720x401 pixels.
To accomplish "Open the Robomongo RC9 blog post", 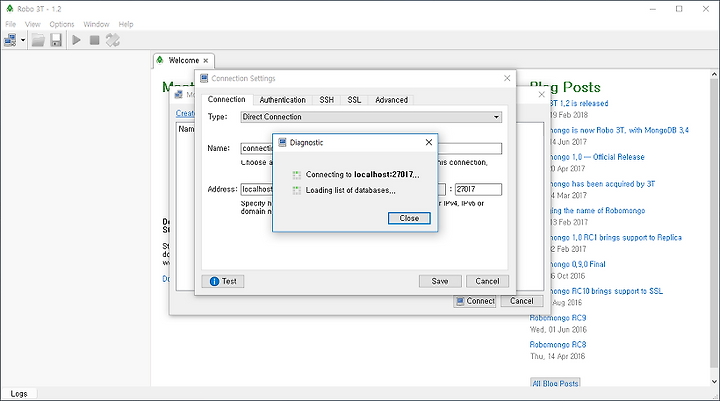I will pyautogui.click(x=558, y=318).
